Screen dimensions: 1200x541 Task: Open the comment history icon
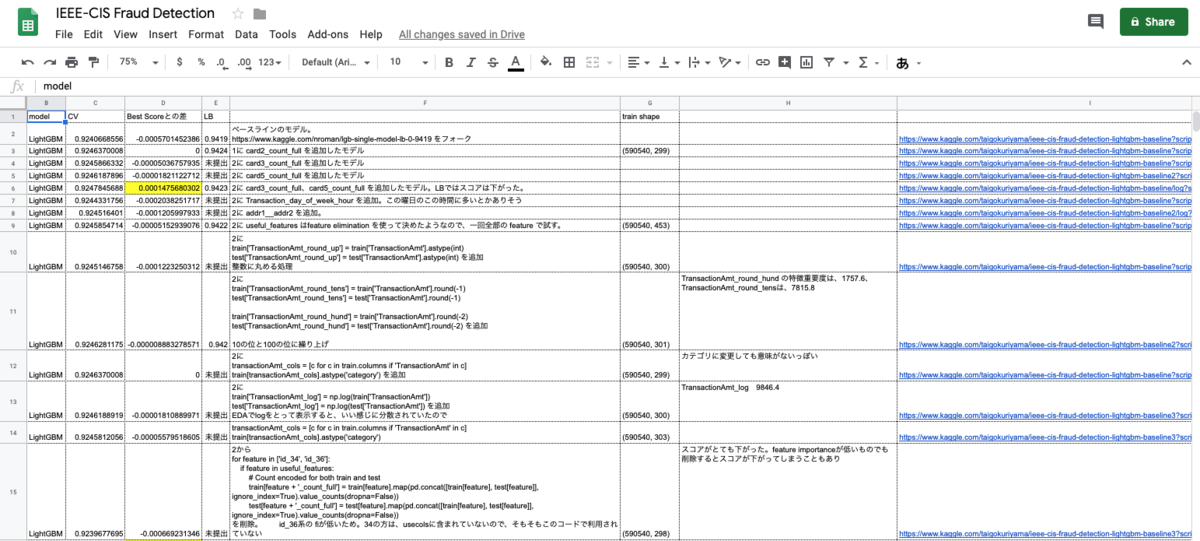pyautogui.click(x=1096, y=21)
